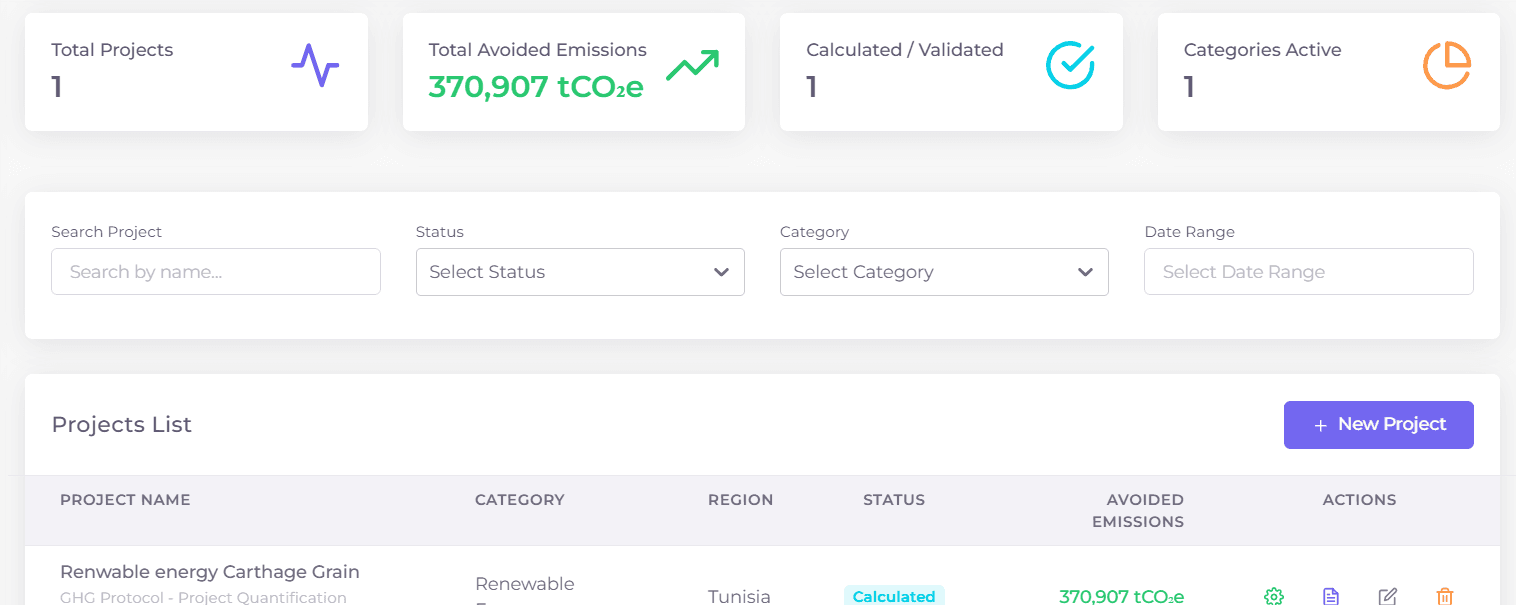Open purple document report icon in Renwable energy row
This screenshot has width=1516, height=605.
pyautogui.click(x=1330, y=596)
